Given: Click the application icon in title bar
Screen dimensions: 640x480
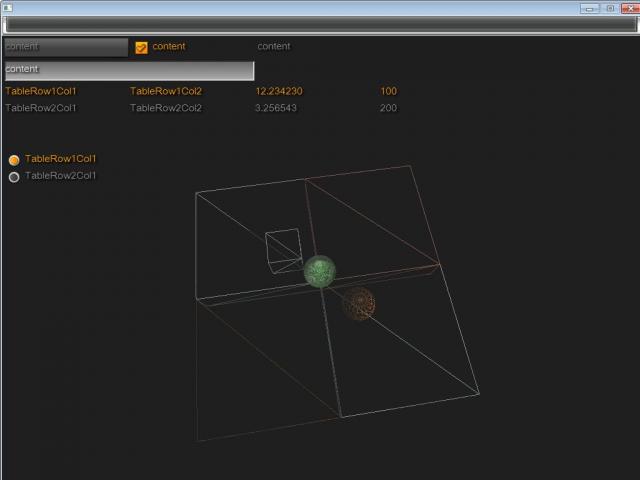Looking at the screenshot, I should [8, 8].
